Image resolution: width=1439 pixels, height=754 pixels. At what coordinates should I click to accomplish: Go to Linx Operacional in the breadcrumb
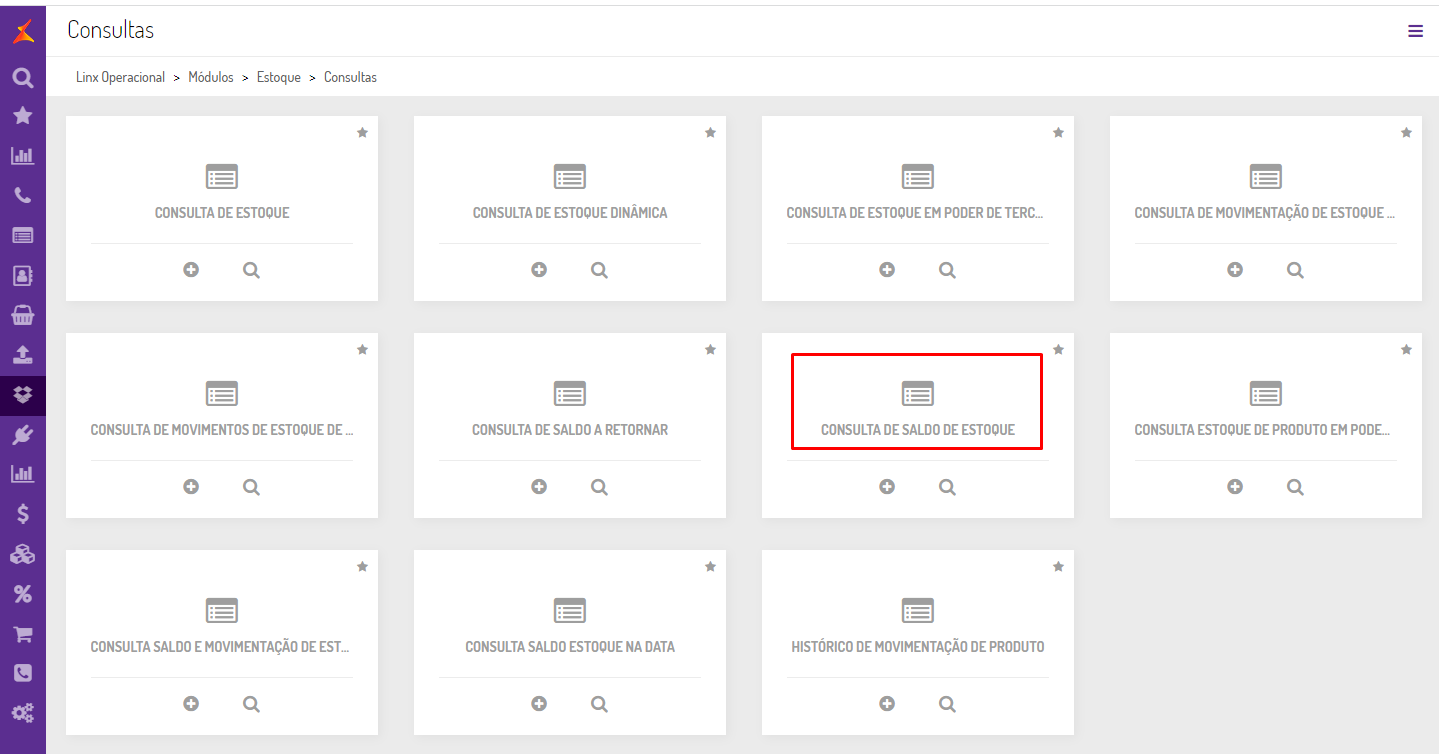(x=120, y=77)
